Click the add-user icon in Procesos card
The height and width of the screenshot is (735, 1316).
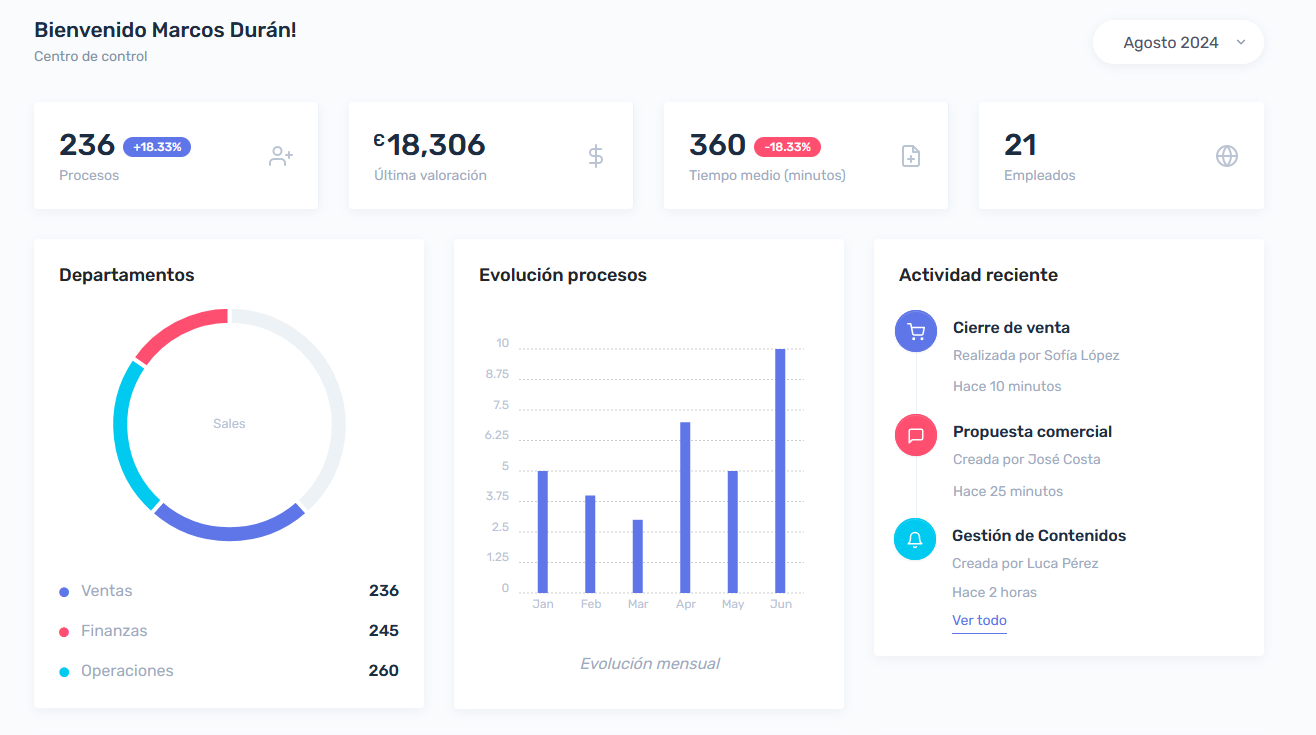pyautogui.click(x=280, y=156)
